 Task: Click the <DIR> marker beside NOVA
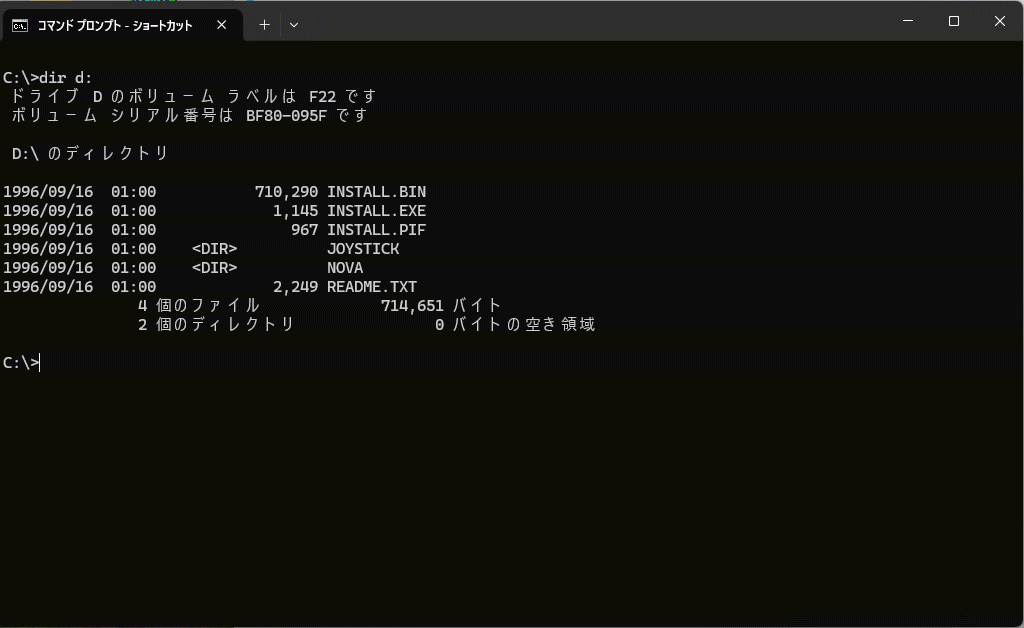pos(214,268)
